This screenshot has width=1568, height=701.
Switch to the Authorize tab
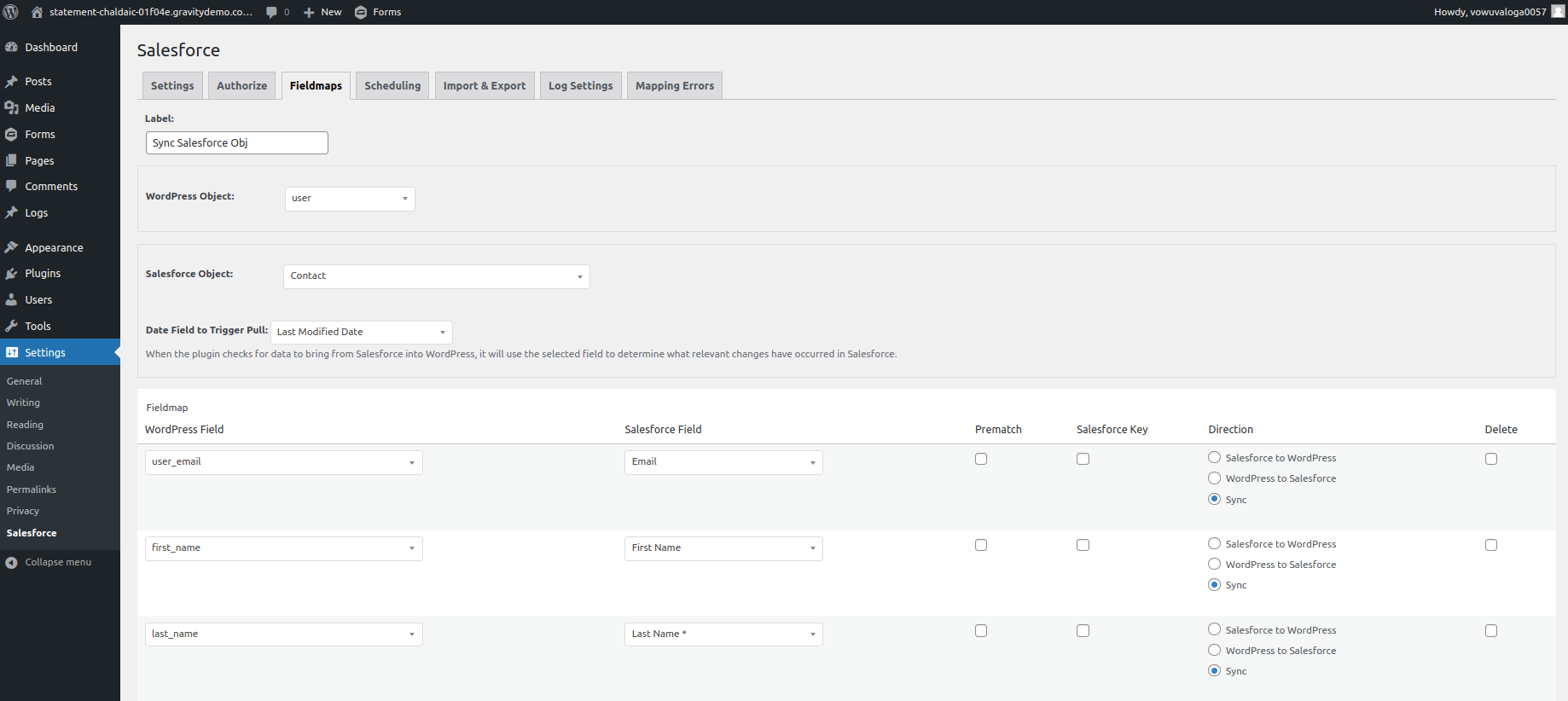(241, 86)
